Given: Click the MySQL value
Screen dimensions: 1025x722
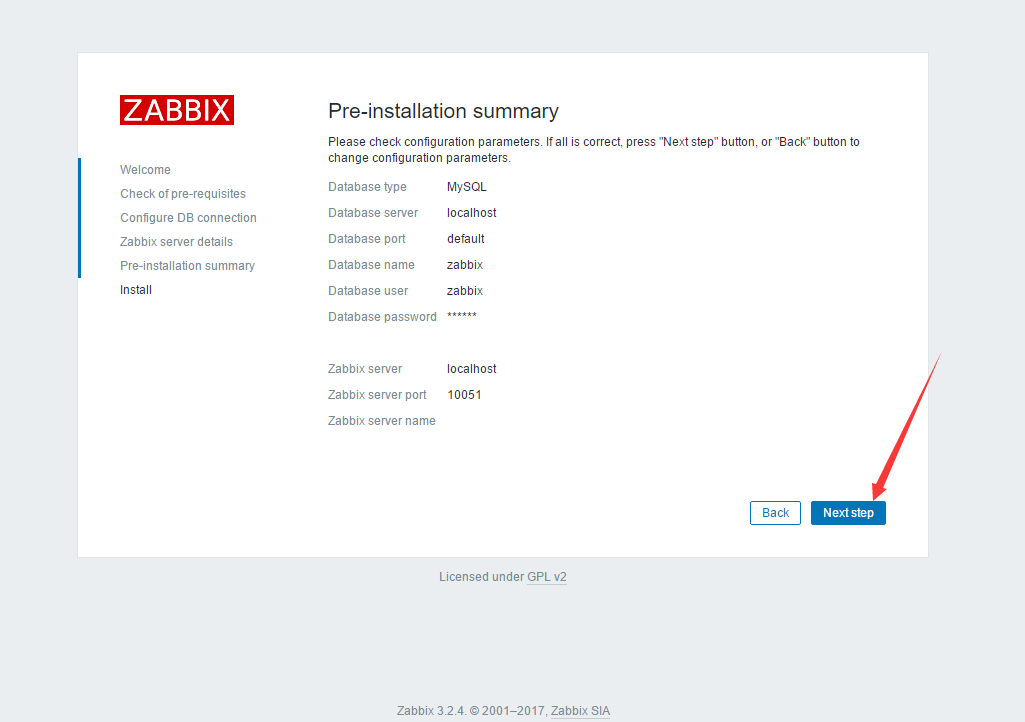Looking at the screenshot, I should point(467,187).
